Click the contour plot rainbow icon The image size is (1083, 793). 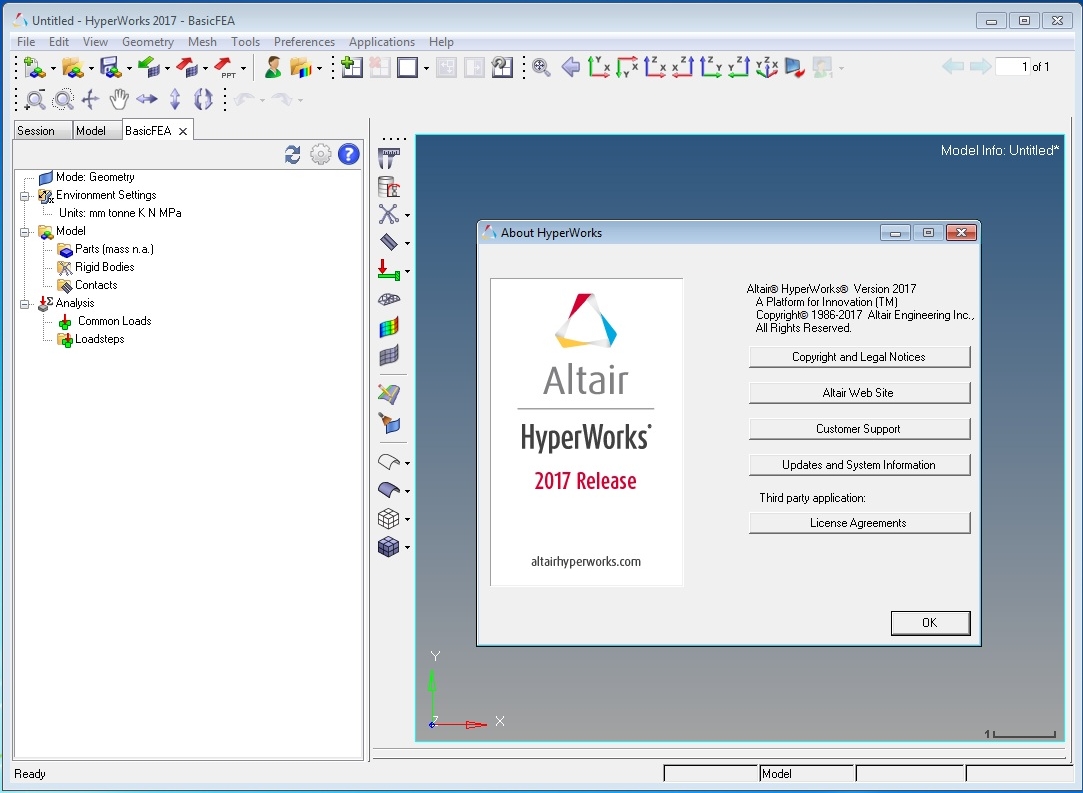389,327
